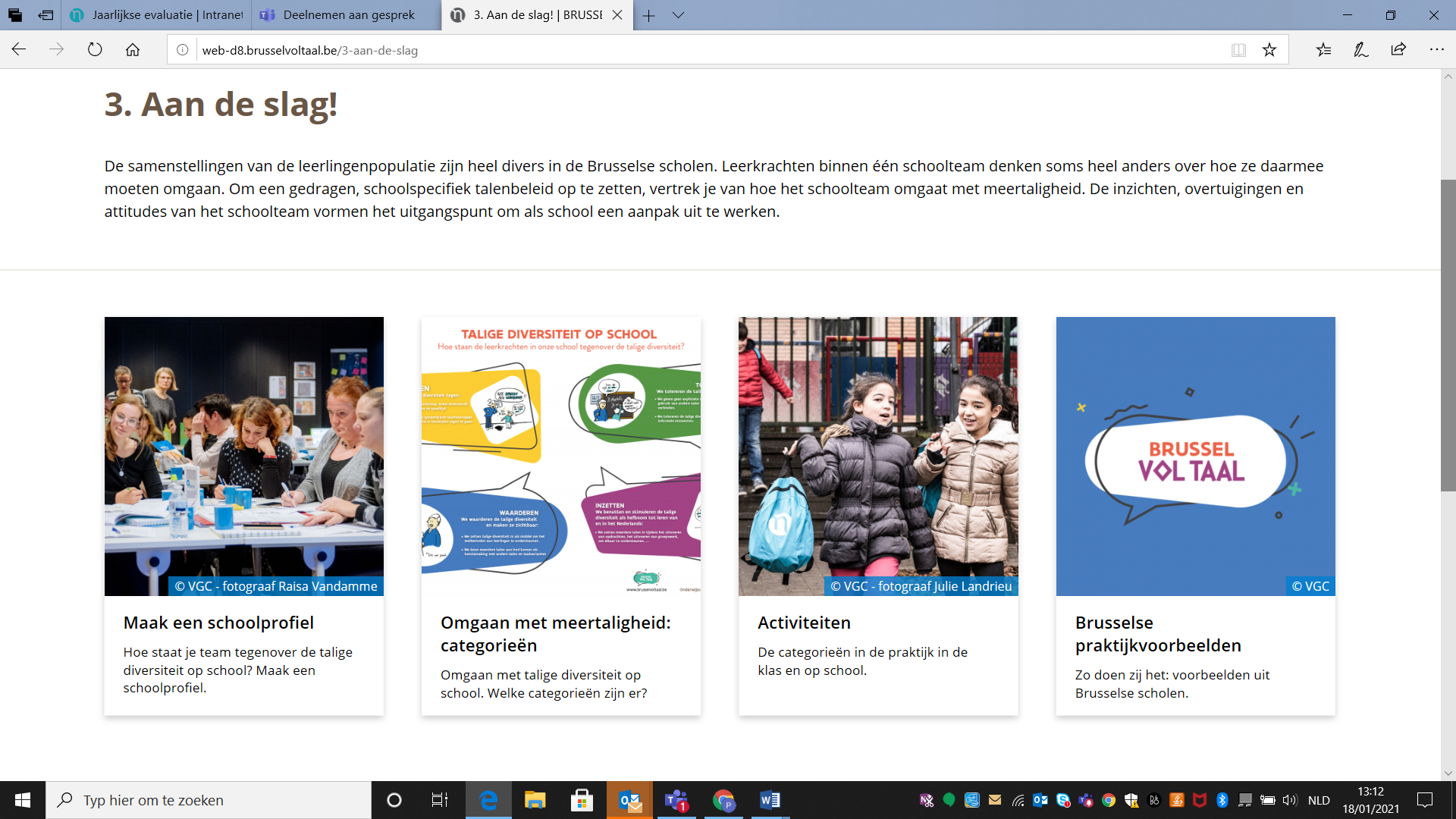This screenshot has width=1456, height=819.
Task: Share this page icon
Action: click(x=1398, y=50)
